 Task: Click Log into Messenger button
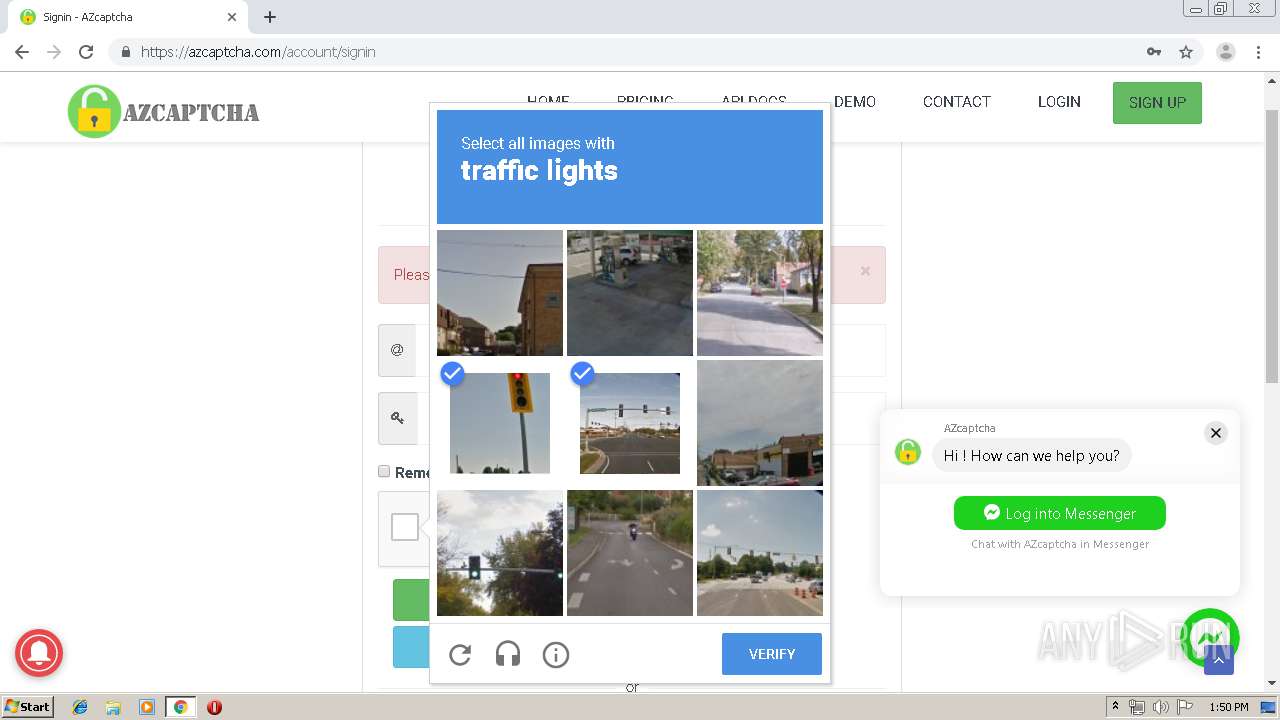coord(1060,513)
